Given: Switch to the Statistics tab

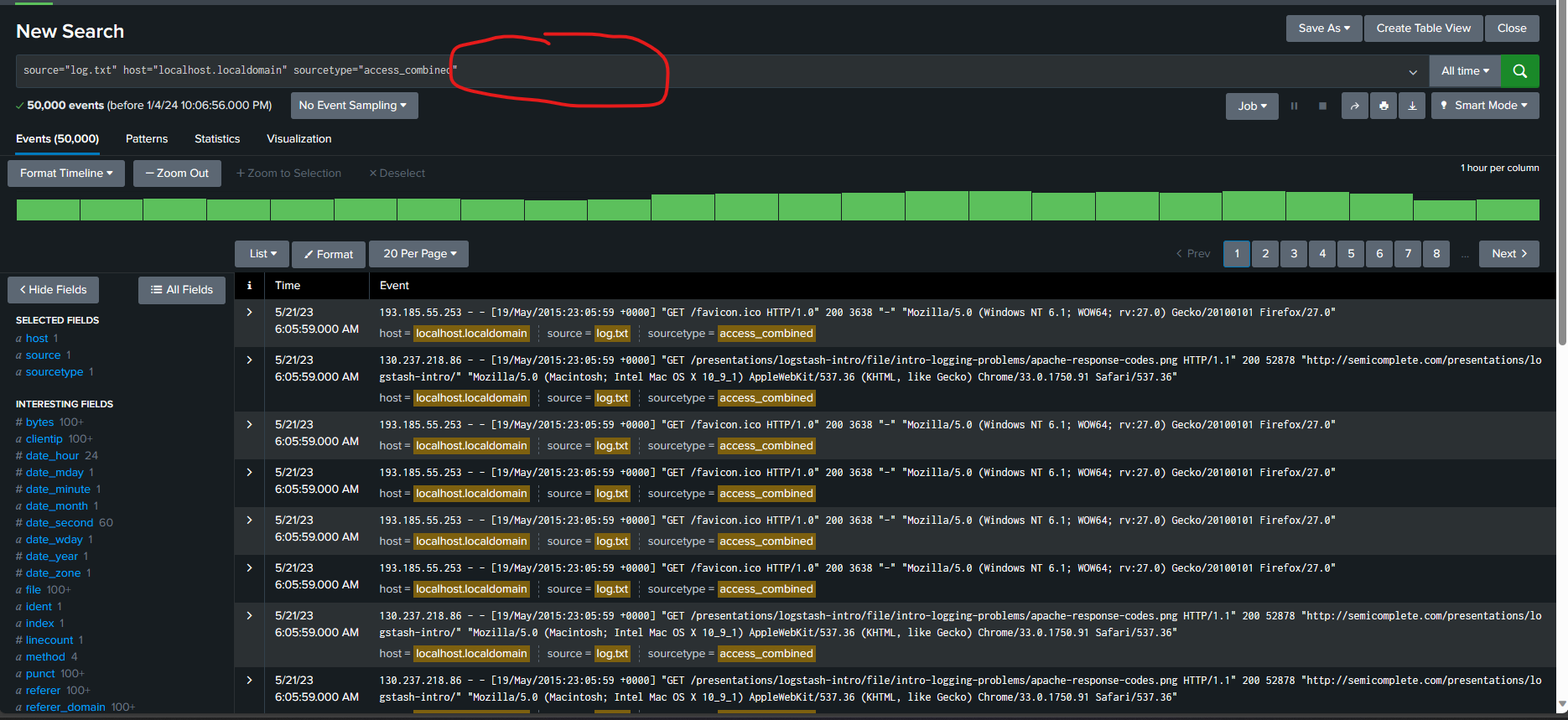Looking at the screenshot, I should pos(217,139).
